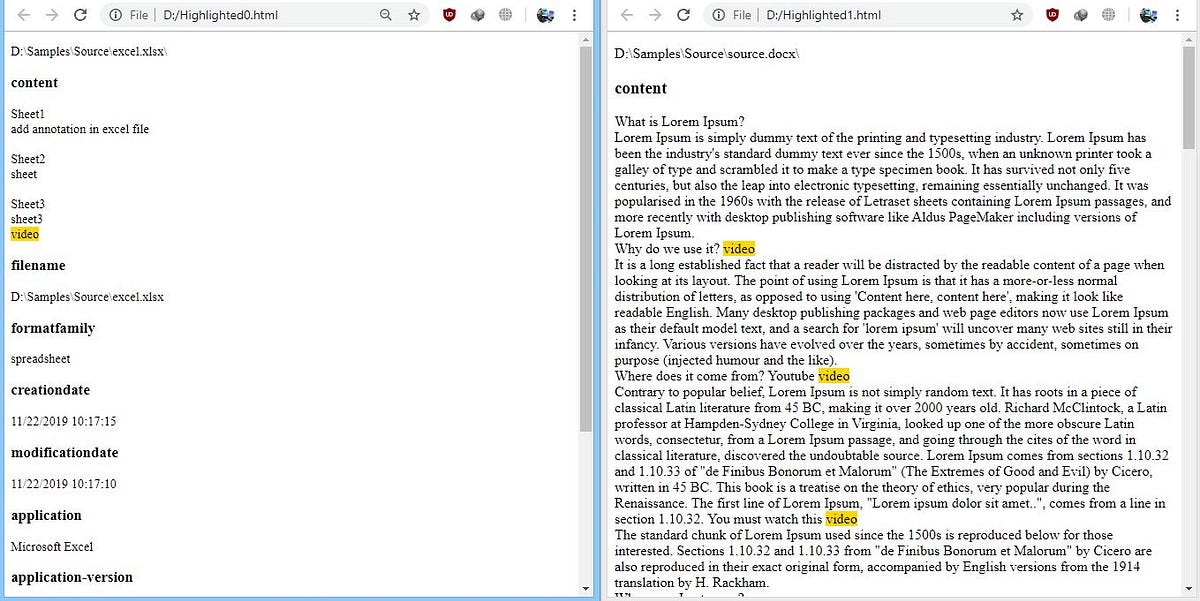
Task: Bookmark Highlighted0.html using the star icon
Action: [414, 14]
